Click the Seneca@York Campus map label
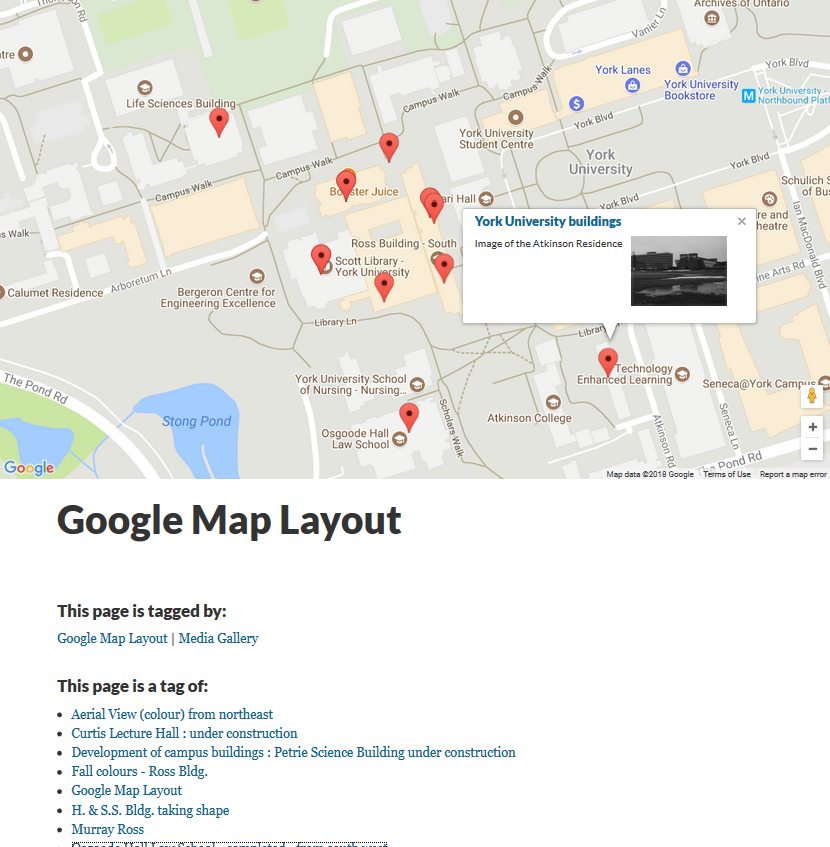Viewport: 830px width, 847px height. click(759, 384)
